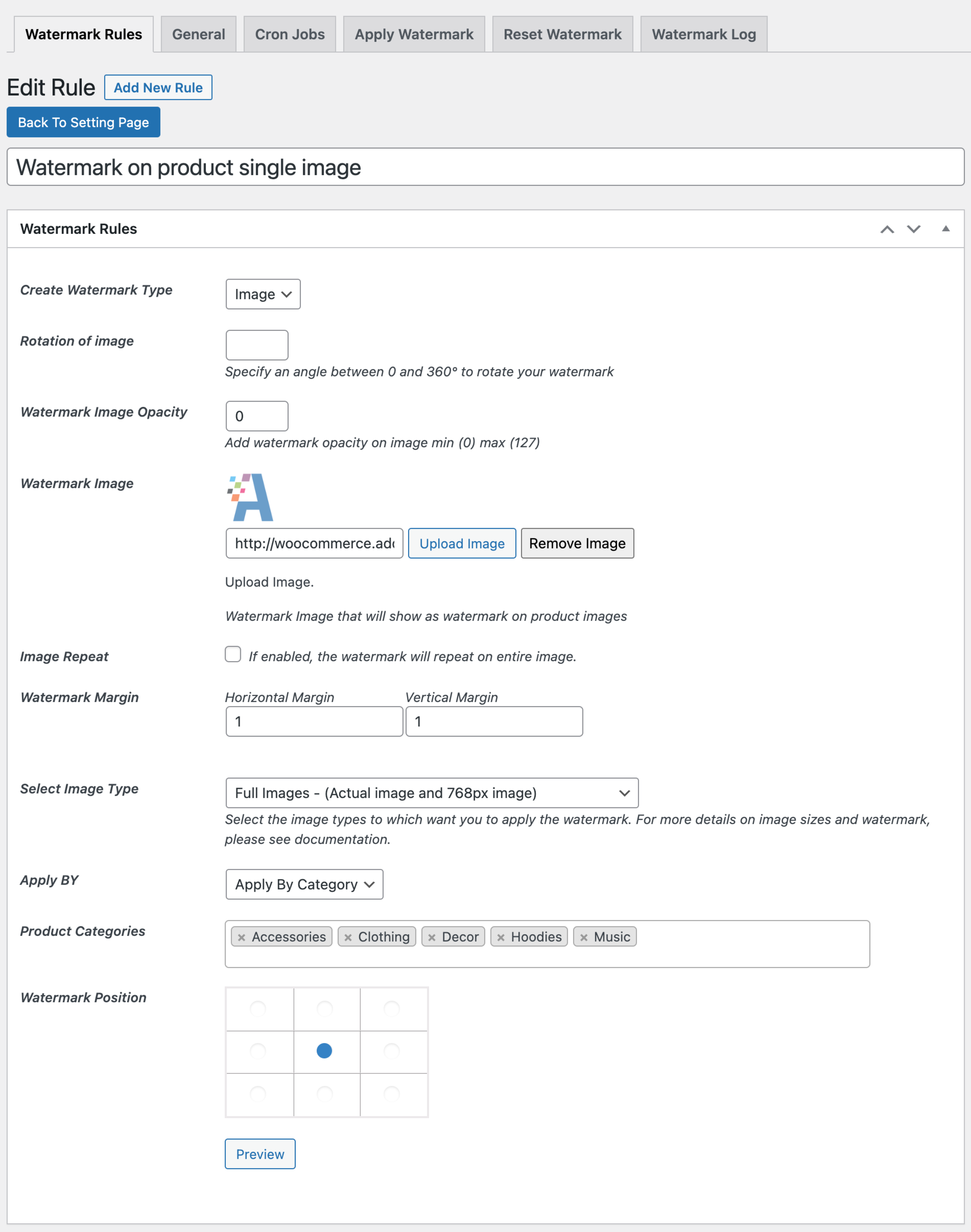Move Watermark Rules panel up
The image size is (971, 1232).
(x=887, y=229)
